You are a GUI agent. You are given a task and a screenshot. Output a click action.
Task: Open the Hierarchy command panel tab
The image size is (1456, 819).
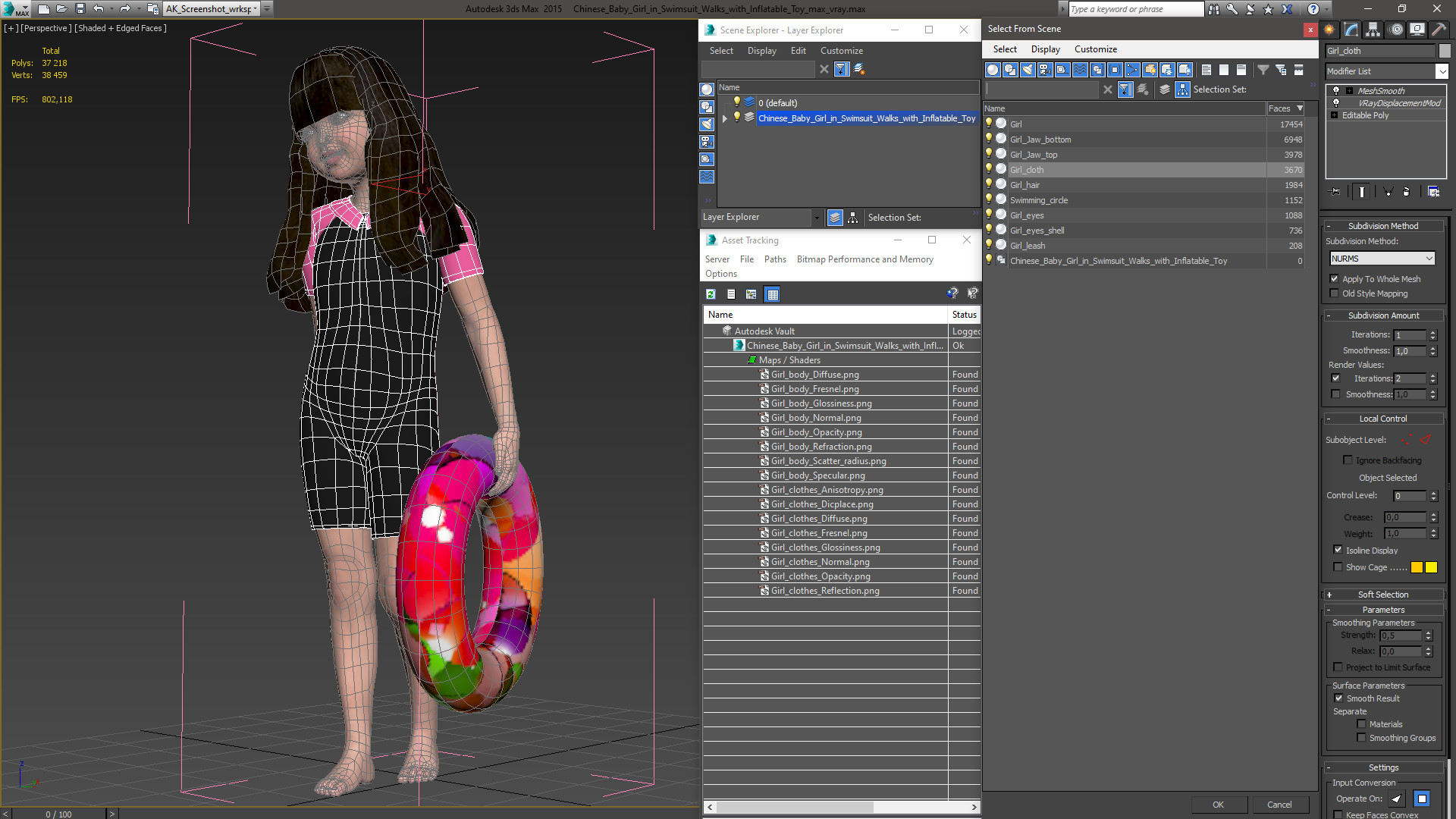point(1373,30)
